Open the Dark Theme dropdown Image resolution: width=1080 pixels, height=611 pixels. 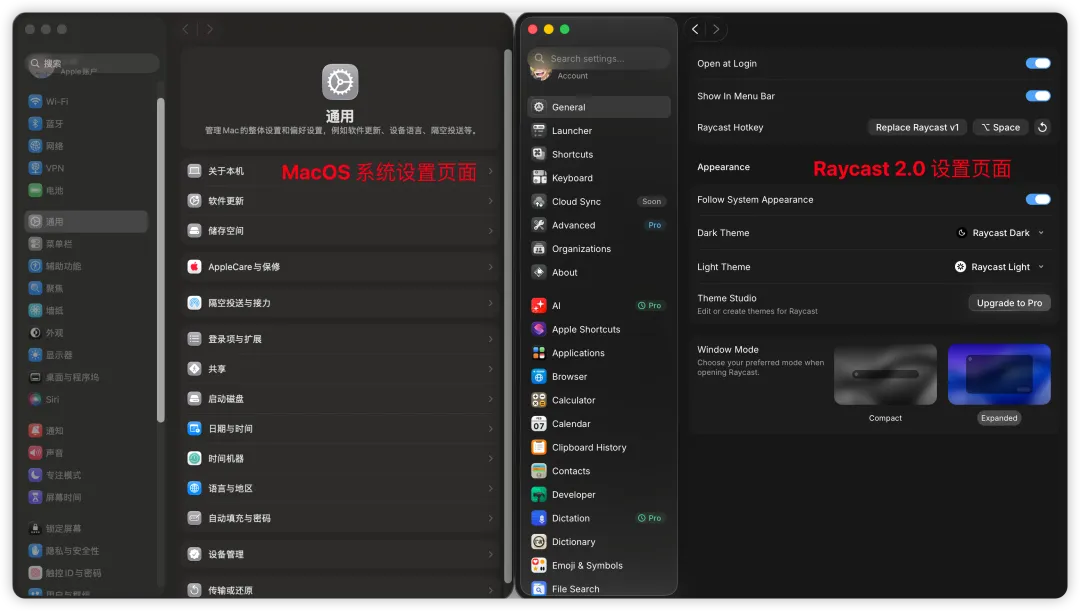tap(1001, 233)
